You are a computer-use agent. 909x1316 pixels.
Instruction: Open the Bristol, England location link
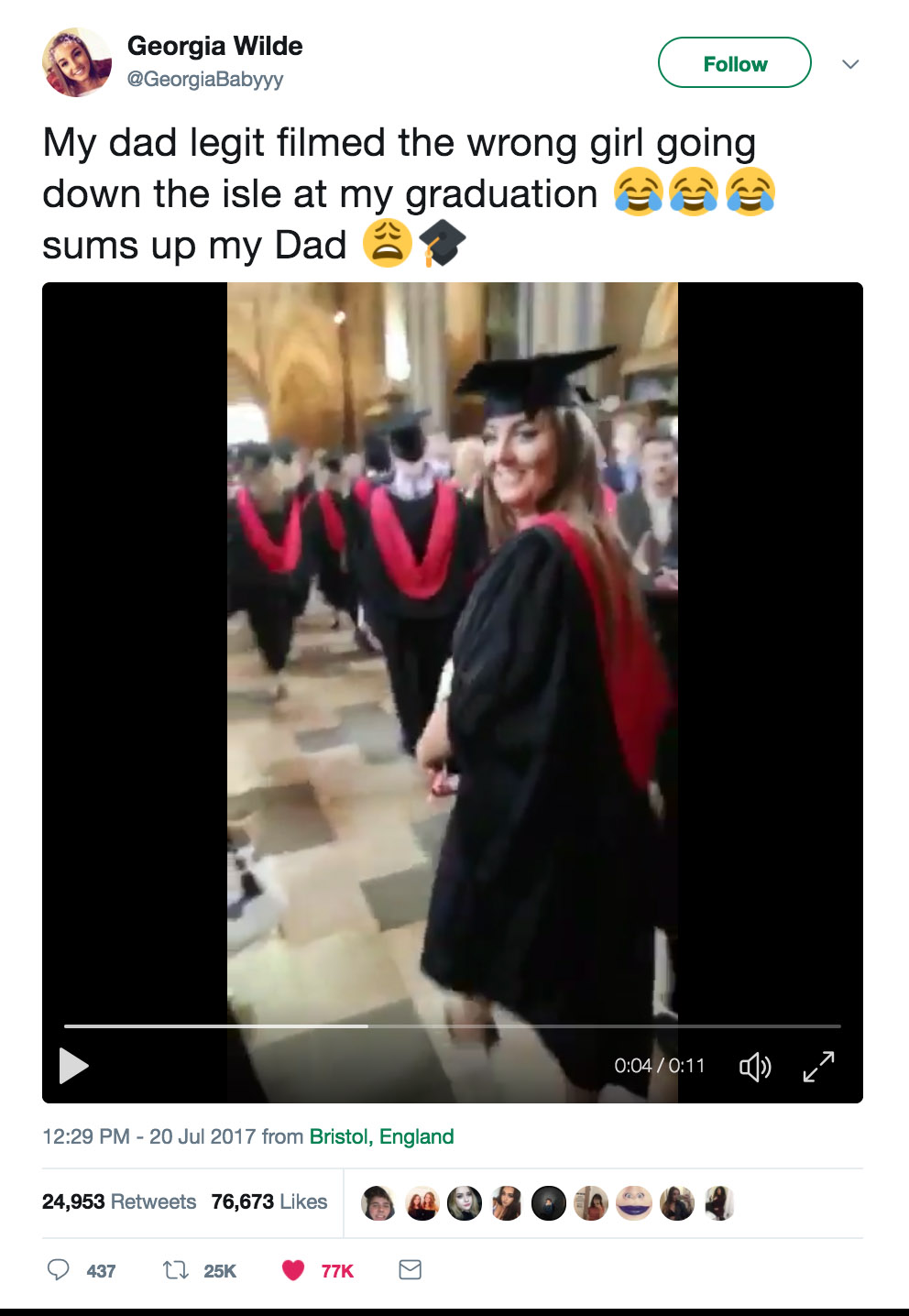point(381,1136)
